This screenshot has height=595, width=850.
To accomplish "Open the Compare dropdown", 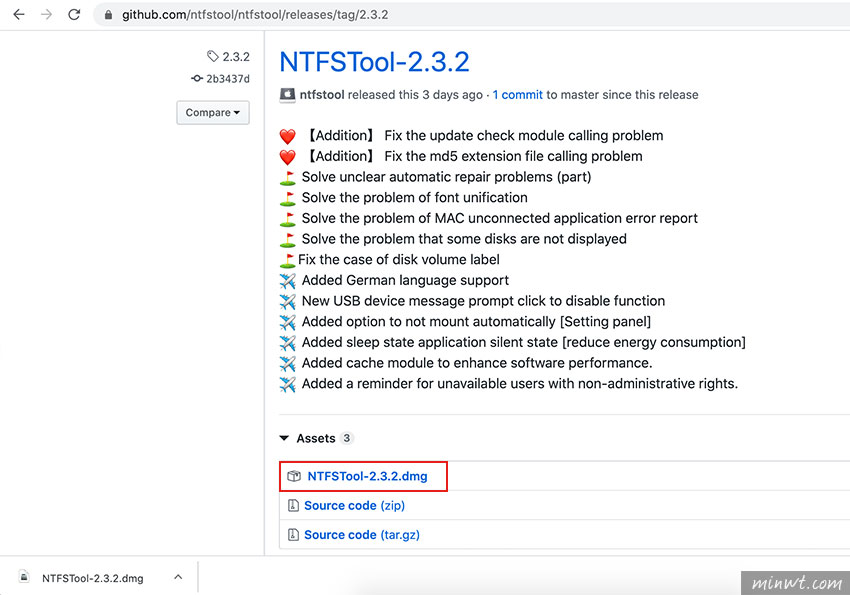I will (212, 113).
